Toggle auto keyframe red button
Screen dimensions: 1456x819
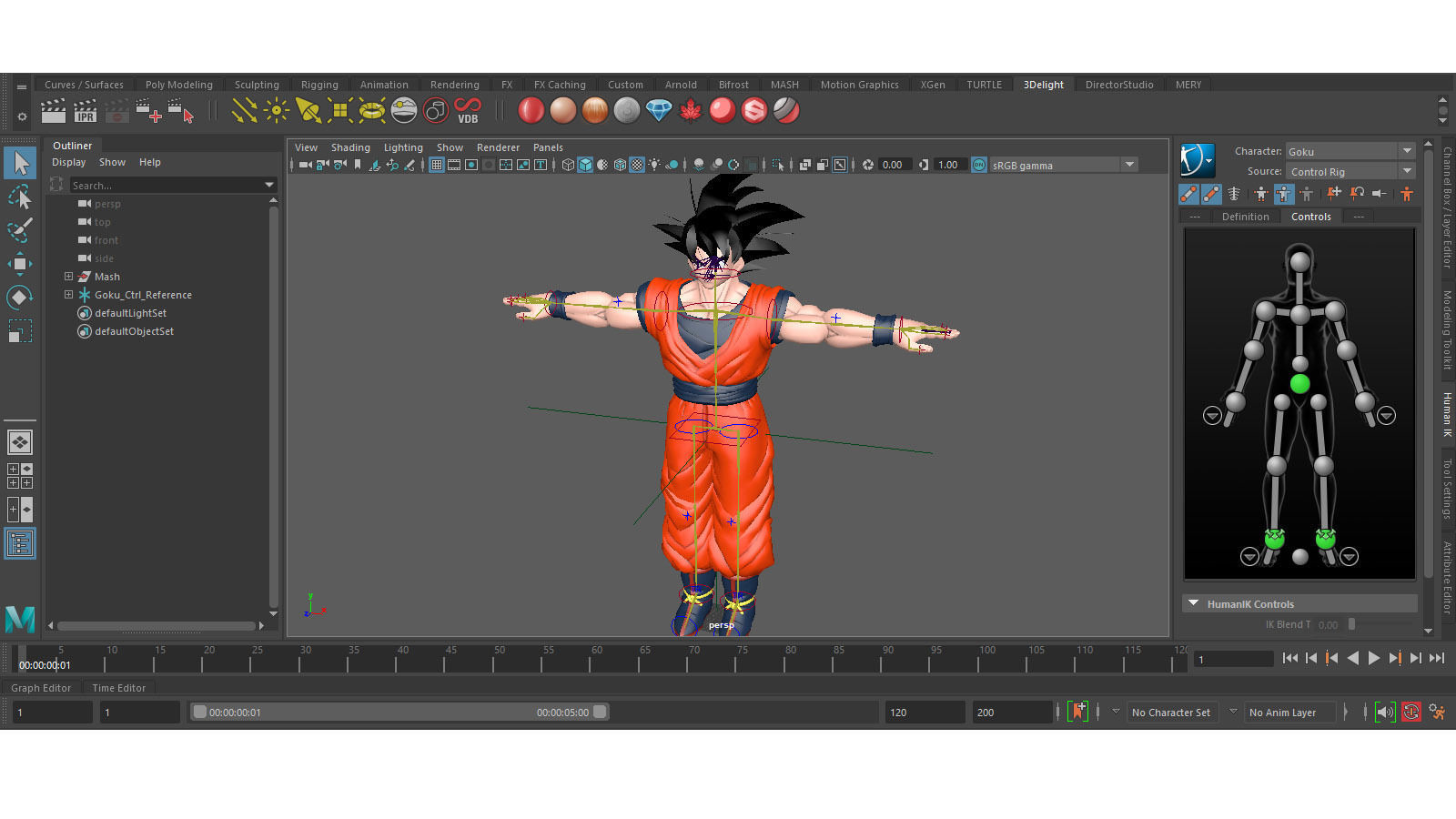(1411, 712)
